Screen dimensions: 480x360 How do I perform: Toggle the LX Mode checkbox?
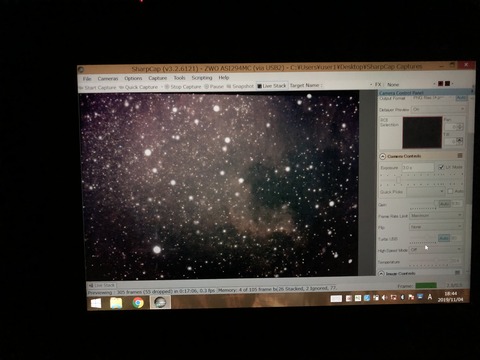(441, 167)
